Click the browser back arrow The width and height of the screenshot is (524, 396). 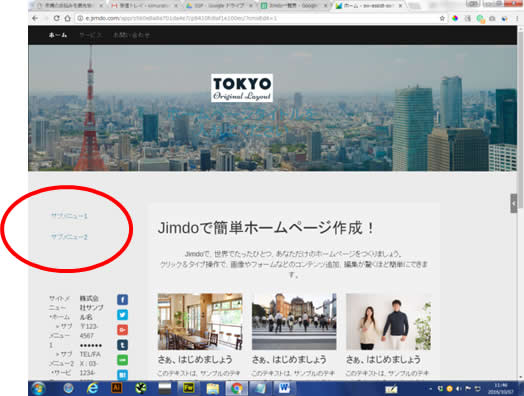[35, 18]
